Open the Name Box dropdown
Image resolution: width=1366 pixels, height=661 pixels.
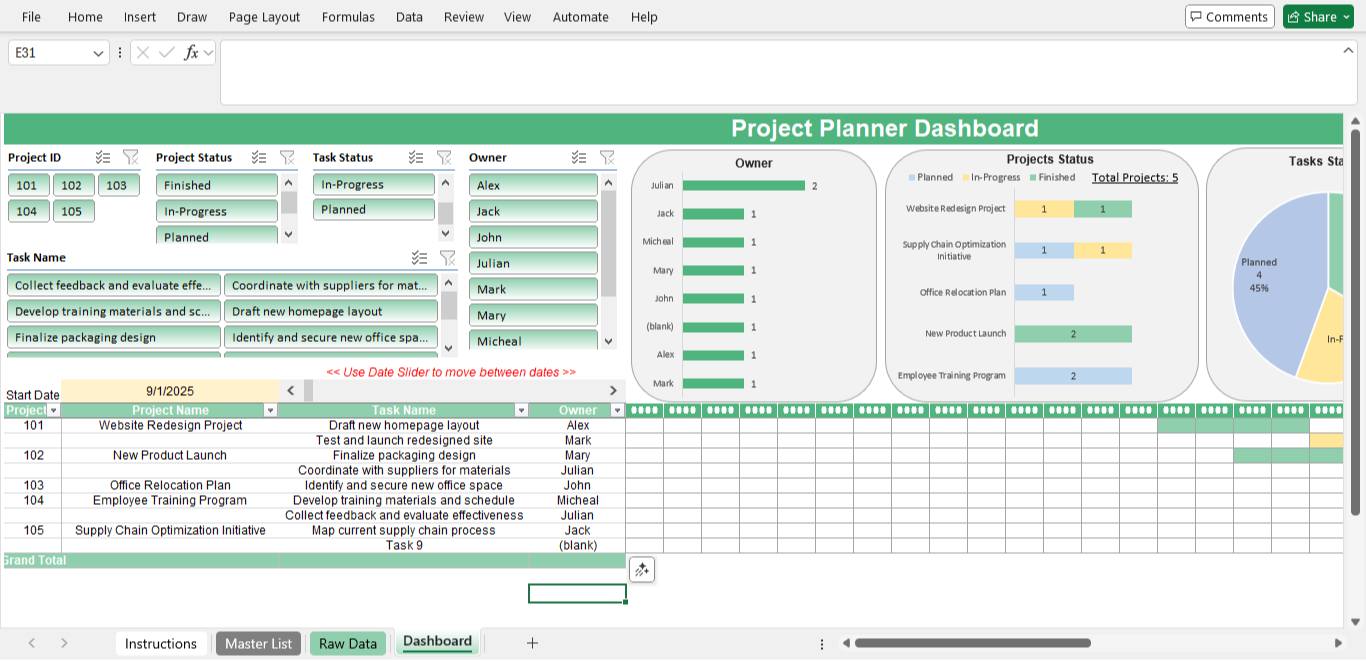coord(96,52)
